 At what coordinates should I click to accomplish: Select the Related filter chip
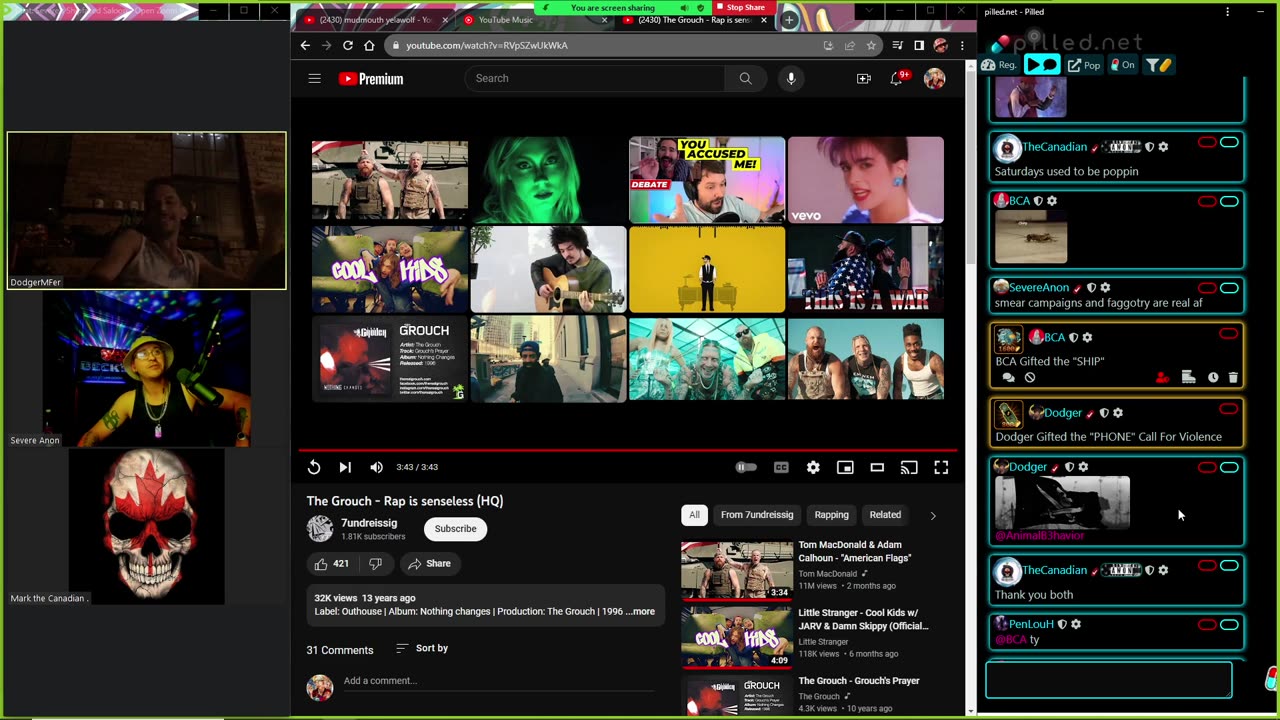coord(885,515)
